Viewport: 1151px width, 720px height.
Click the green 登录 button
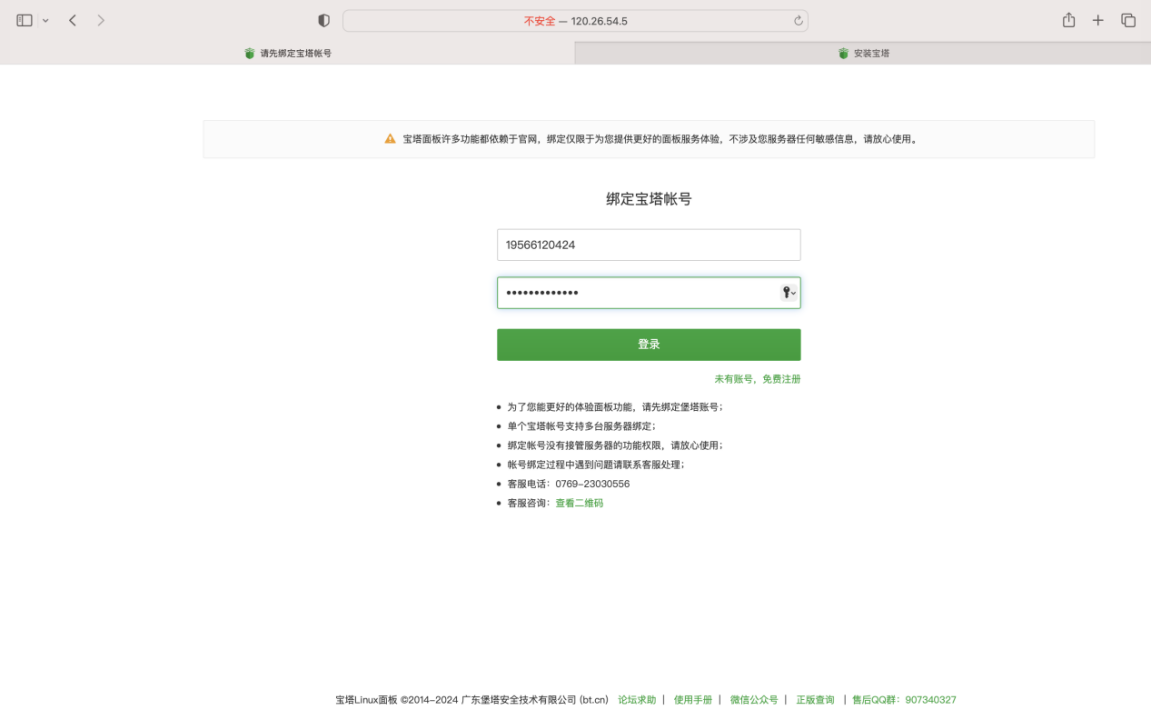(648, 344)
